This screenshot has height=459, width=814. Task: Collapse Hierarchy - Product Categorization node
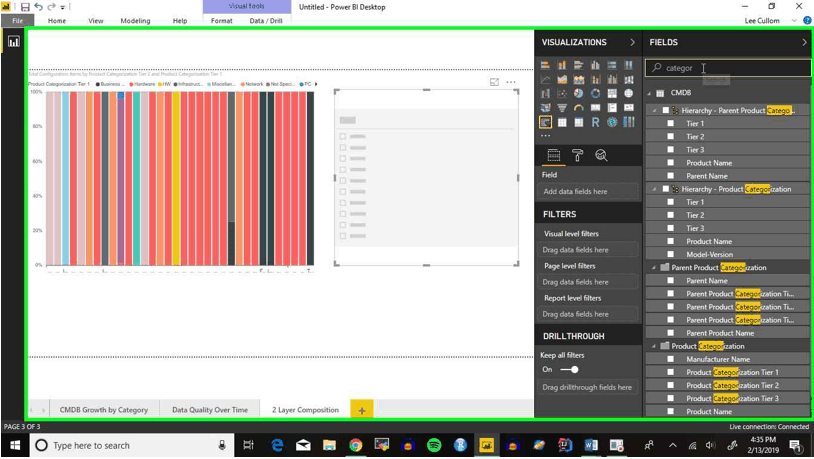click(x=654, y=189)
